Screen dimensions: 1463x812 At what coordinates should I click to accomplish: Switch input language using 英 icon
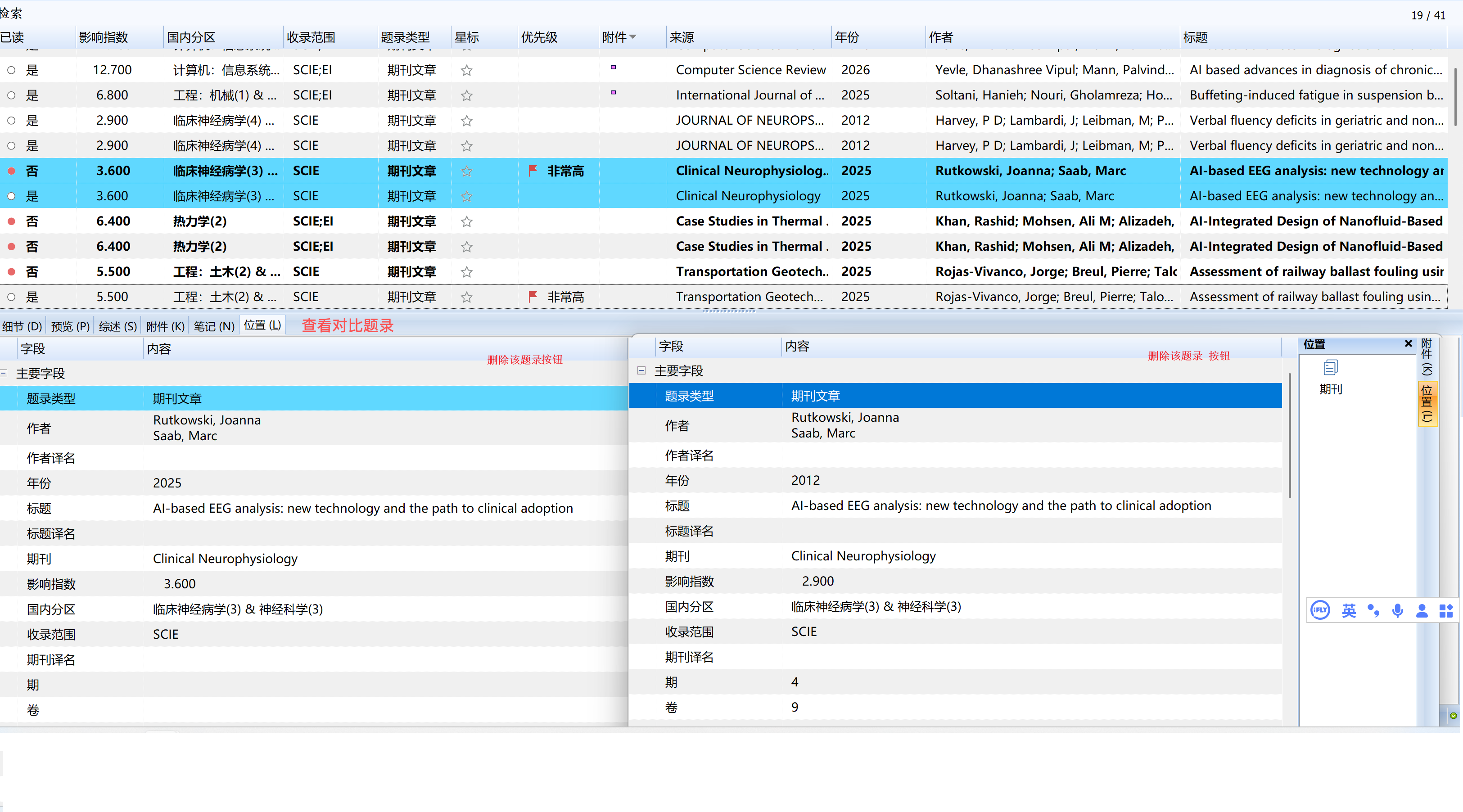tap(1349, 610)
